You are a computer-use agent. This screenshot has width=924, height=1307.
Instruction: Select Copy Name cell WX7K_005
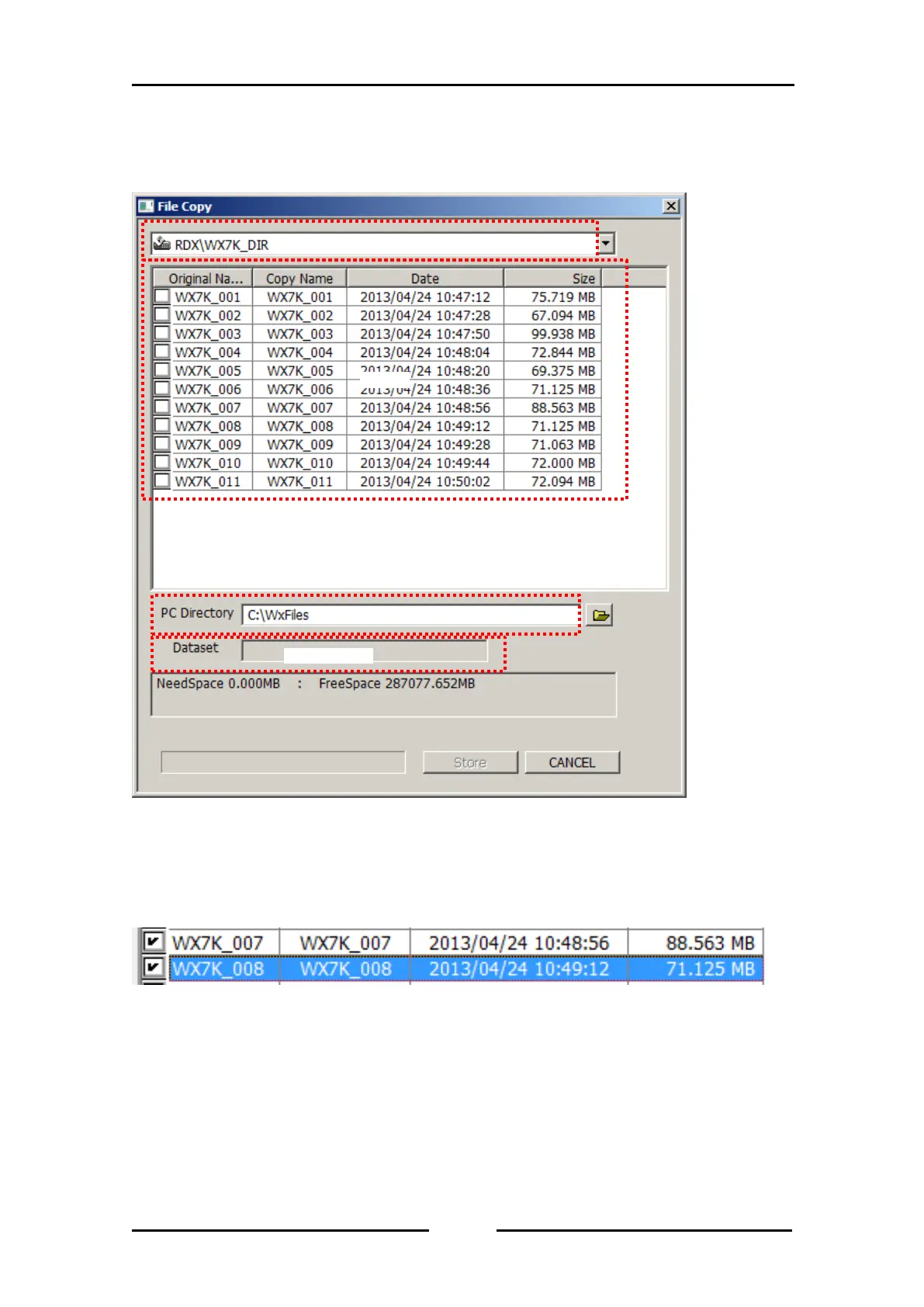click(299, 371)
